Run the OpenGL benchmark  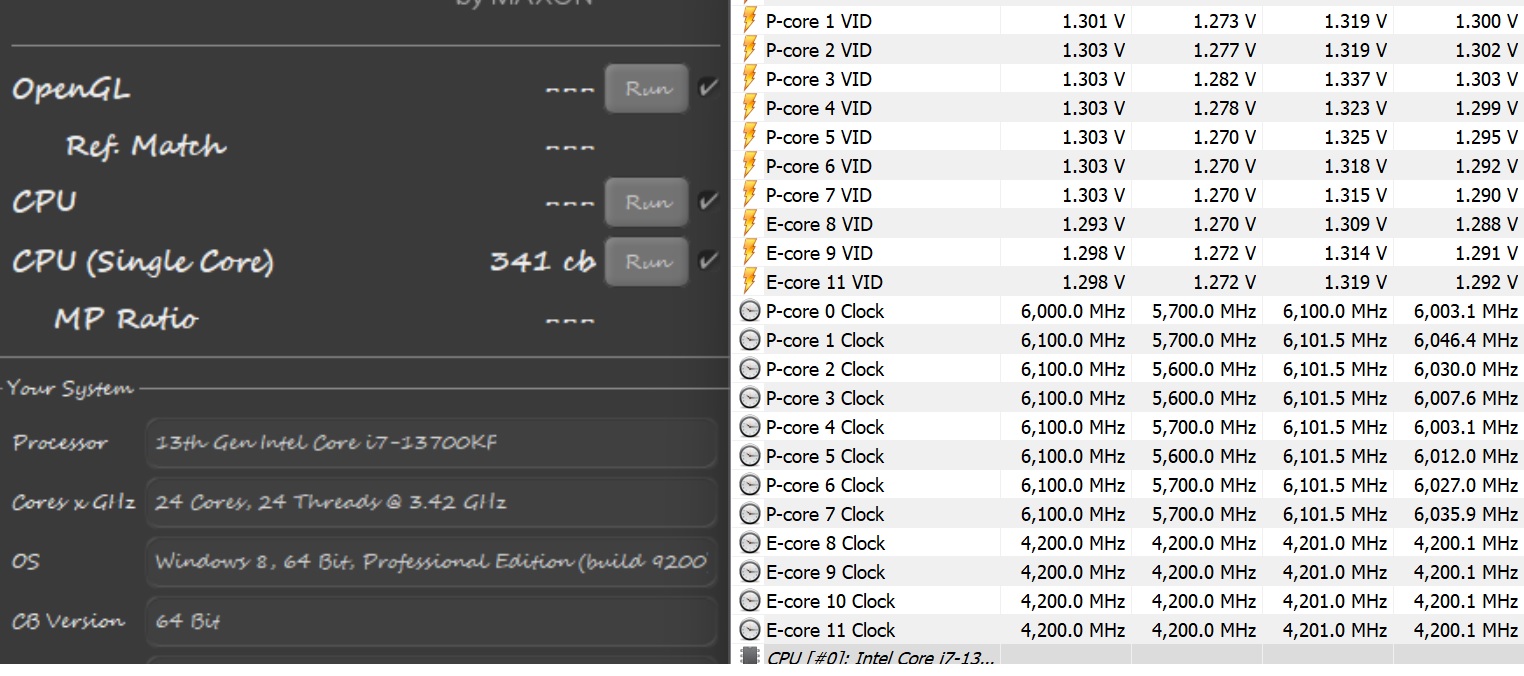[x=647, y=88]
